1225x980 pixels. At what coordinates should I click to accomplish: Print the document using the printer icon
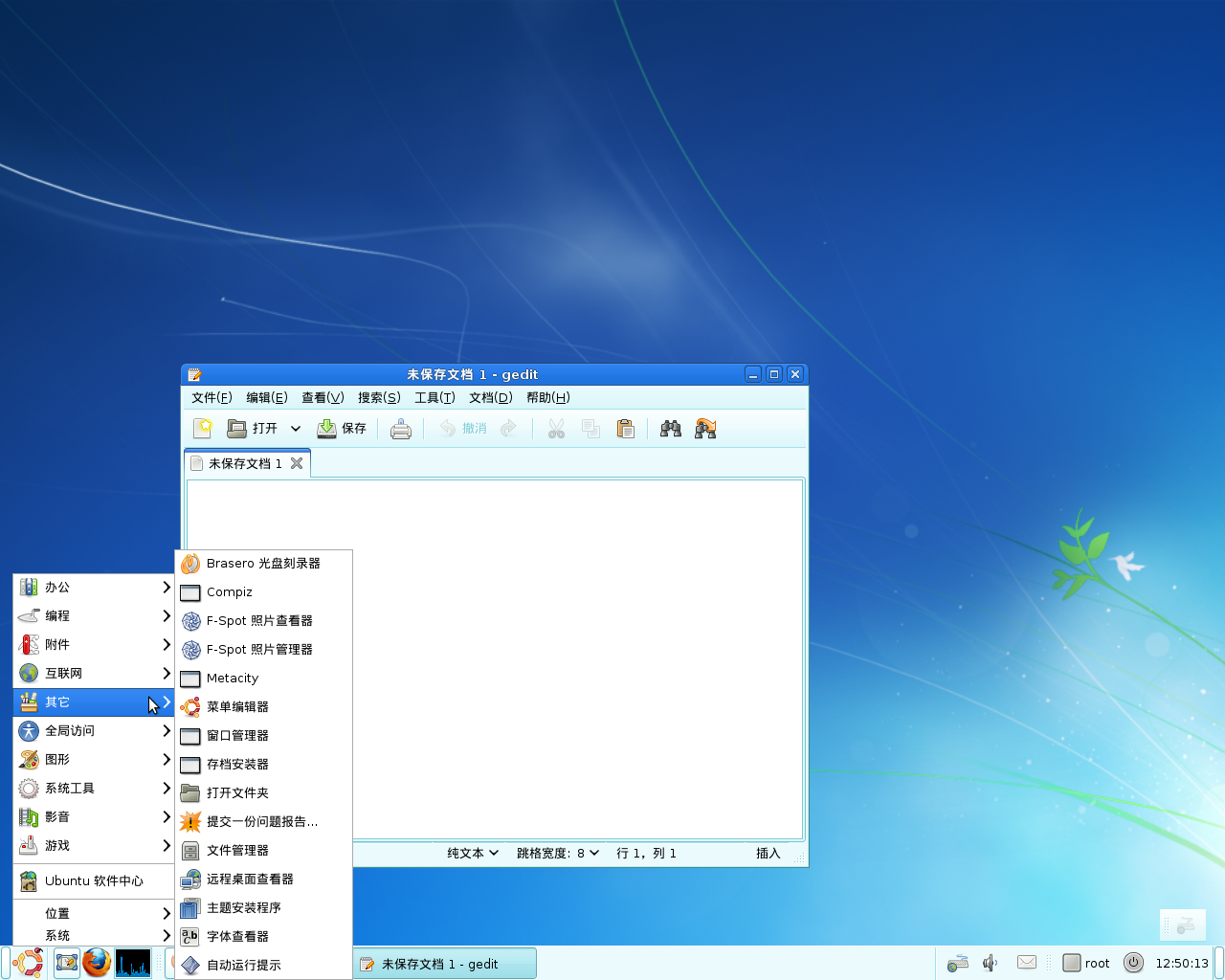[x=401, y=429]
